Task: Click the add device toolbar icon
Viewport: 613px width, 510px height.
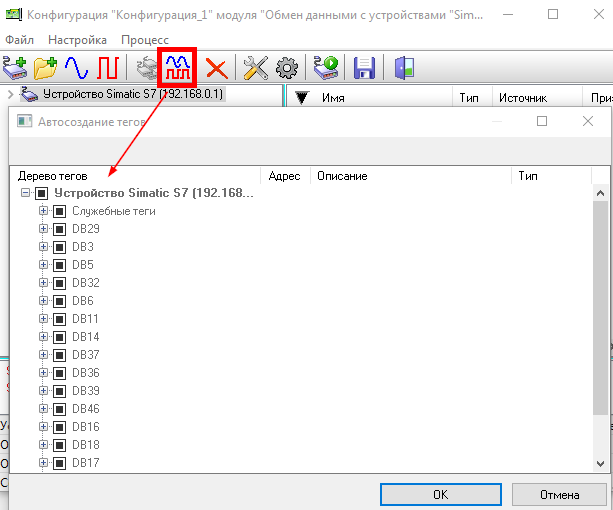Action: (16, 68)
